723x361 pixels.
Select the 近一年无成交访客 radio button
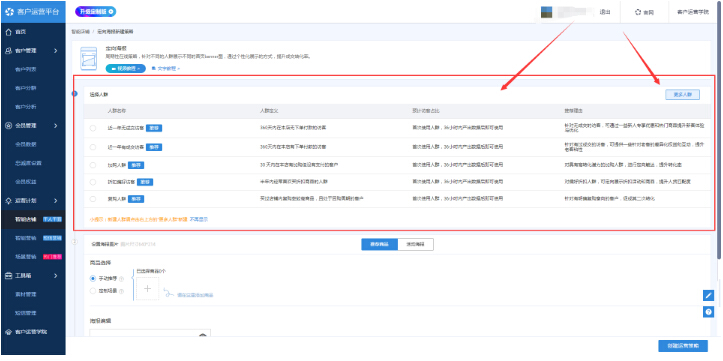click(x=93, y=128)
